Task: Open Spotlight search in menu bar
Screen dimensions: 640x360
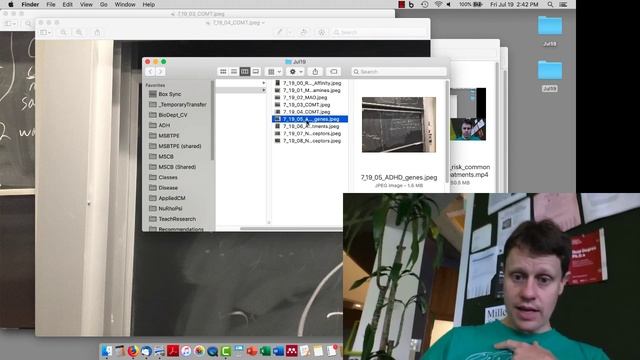Action: [550, 4]
